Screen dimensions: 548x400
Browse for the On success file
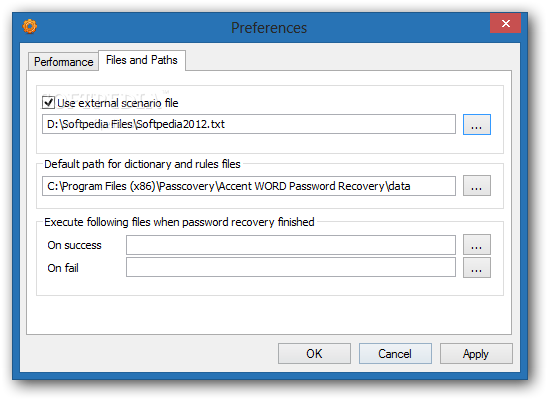point(477,245)
